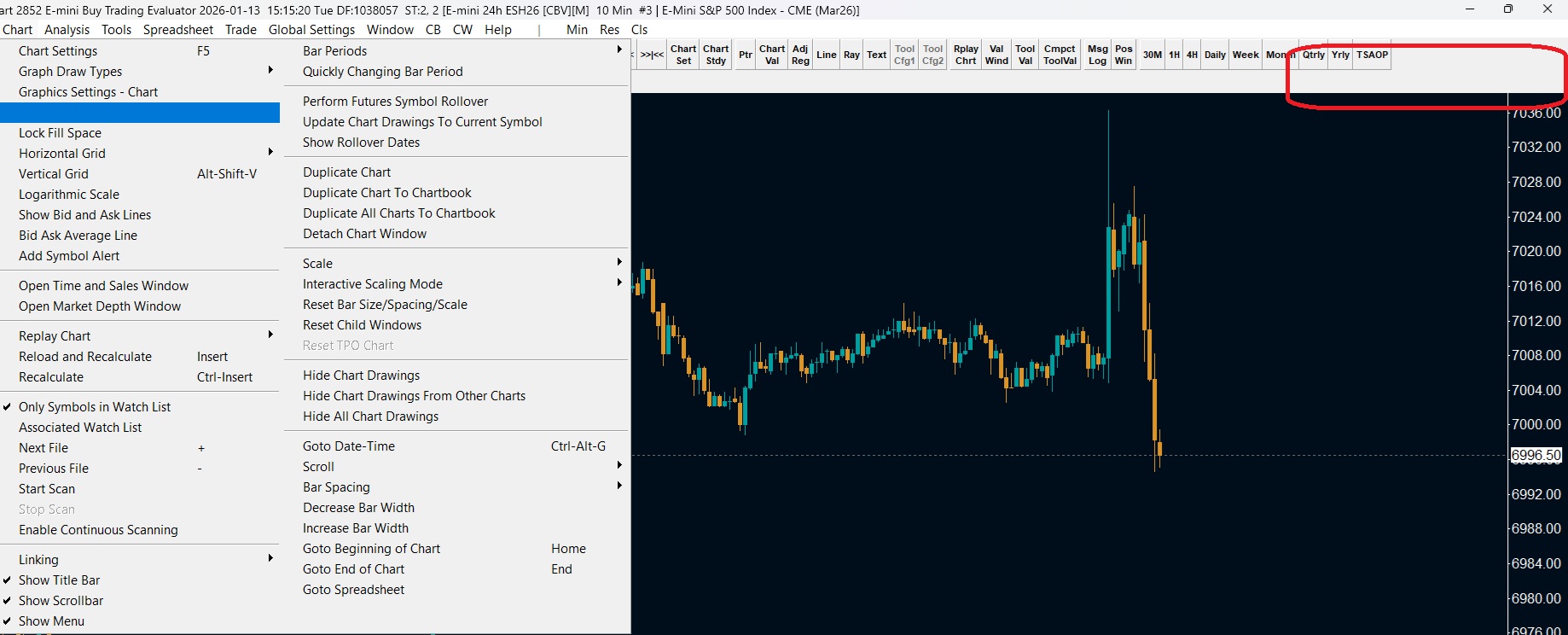Open Market Depth Window
Viewport: 1568px width, 635px height.
140,306
